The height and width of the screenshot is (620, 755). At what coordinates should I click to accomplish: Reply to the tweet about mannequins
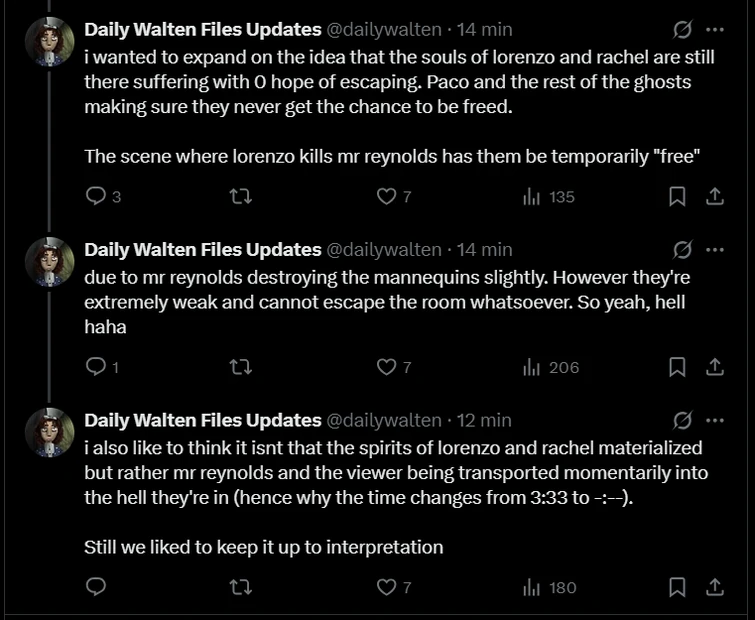click(x=96, y=367)
